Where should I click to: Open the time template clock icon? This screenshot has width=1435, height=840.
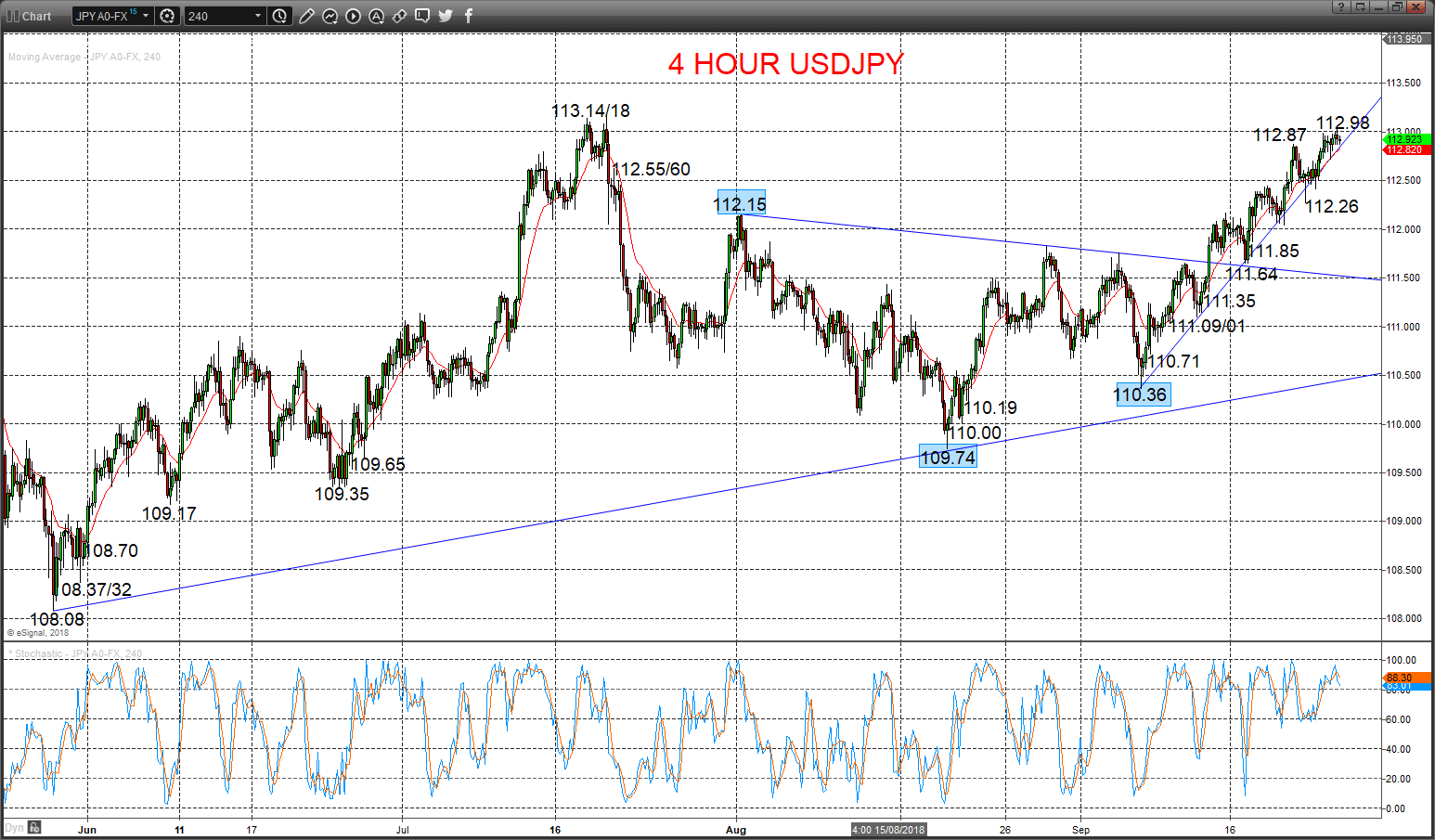coord(279,16)
